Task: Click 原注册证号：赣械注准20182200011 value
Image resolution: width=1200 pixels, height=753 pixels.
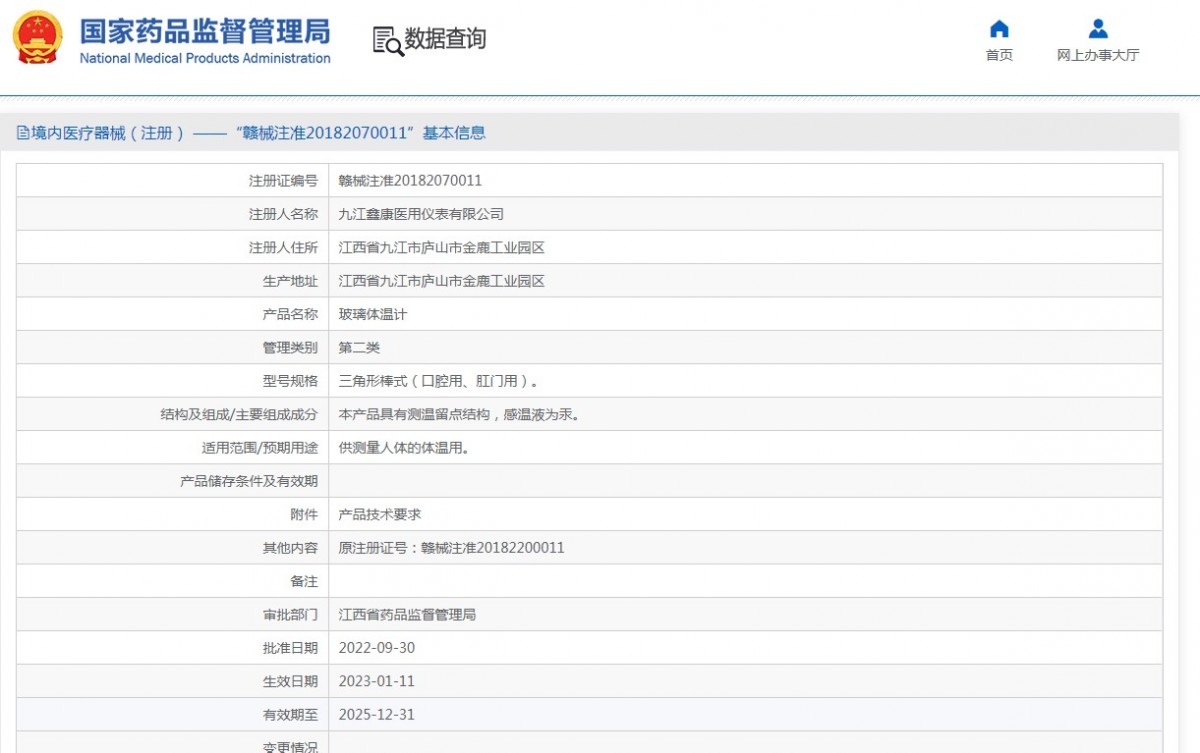Action: (x=452, y=548)
